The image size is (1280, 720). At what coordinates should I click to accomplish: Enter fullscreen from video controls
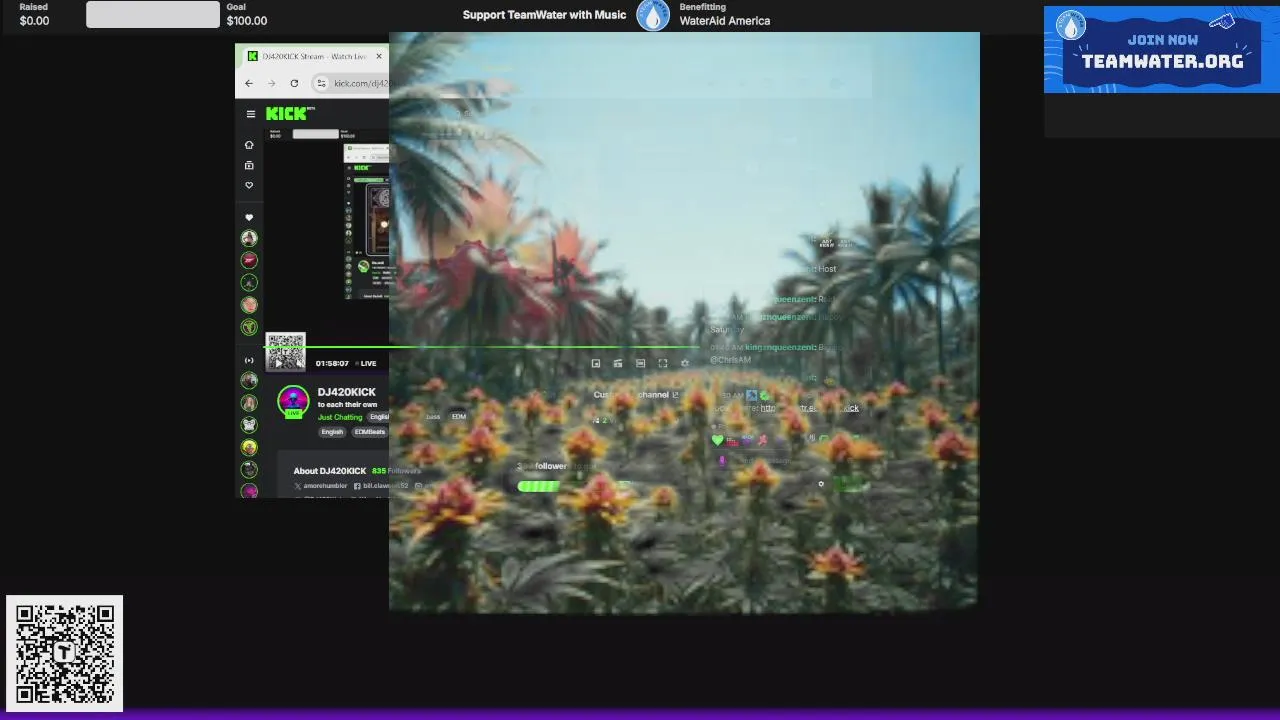(x=662, y=363)
